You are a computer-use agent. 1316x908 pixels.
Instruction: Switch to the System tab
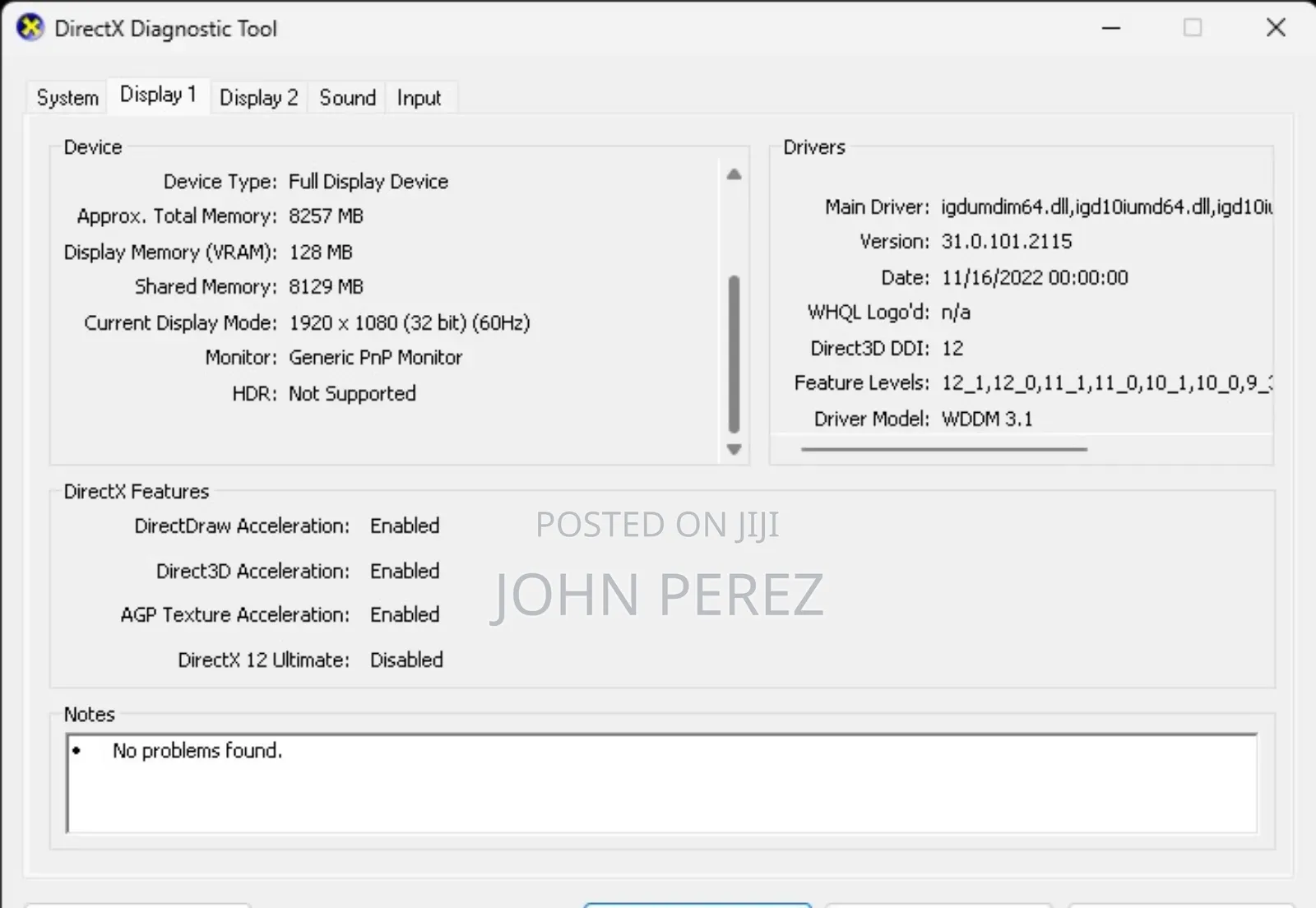pyautogui.click(x=67, y=98)
